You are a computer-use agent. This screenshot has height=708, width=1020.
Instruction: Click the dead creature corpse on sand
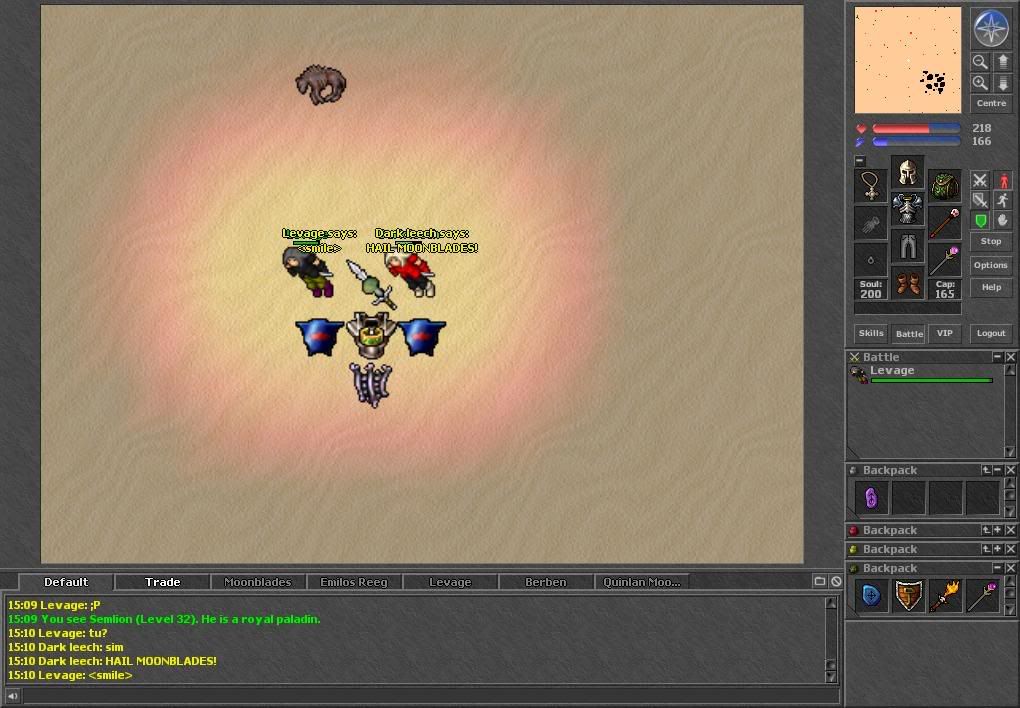(321, 85)
